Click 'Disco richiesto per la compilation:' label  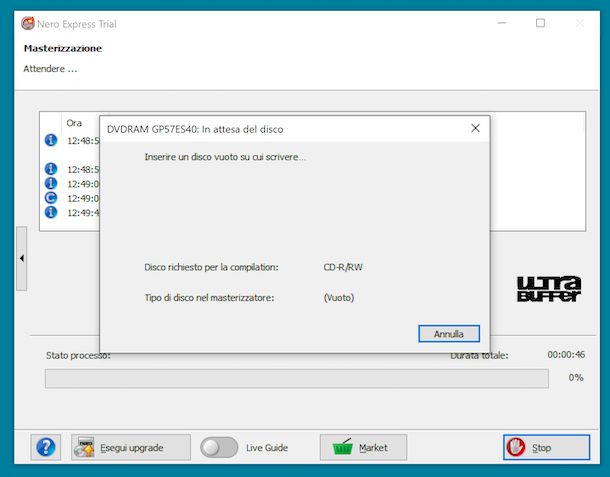click(211, 267)
